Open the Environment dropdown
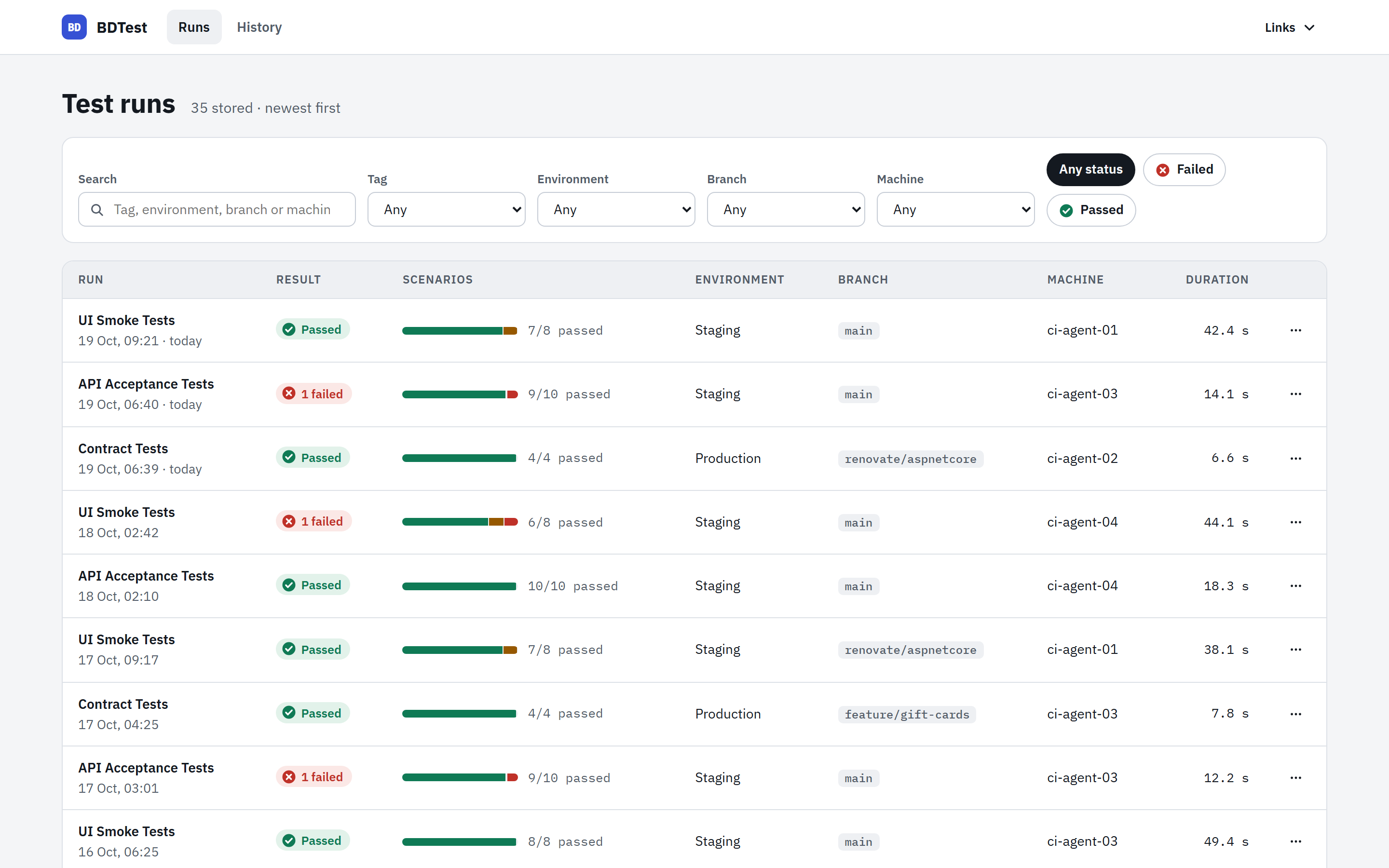The width and height of the screenshot is (1389, 868). click(616, 210)
